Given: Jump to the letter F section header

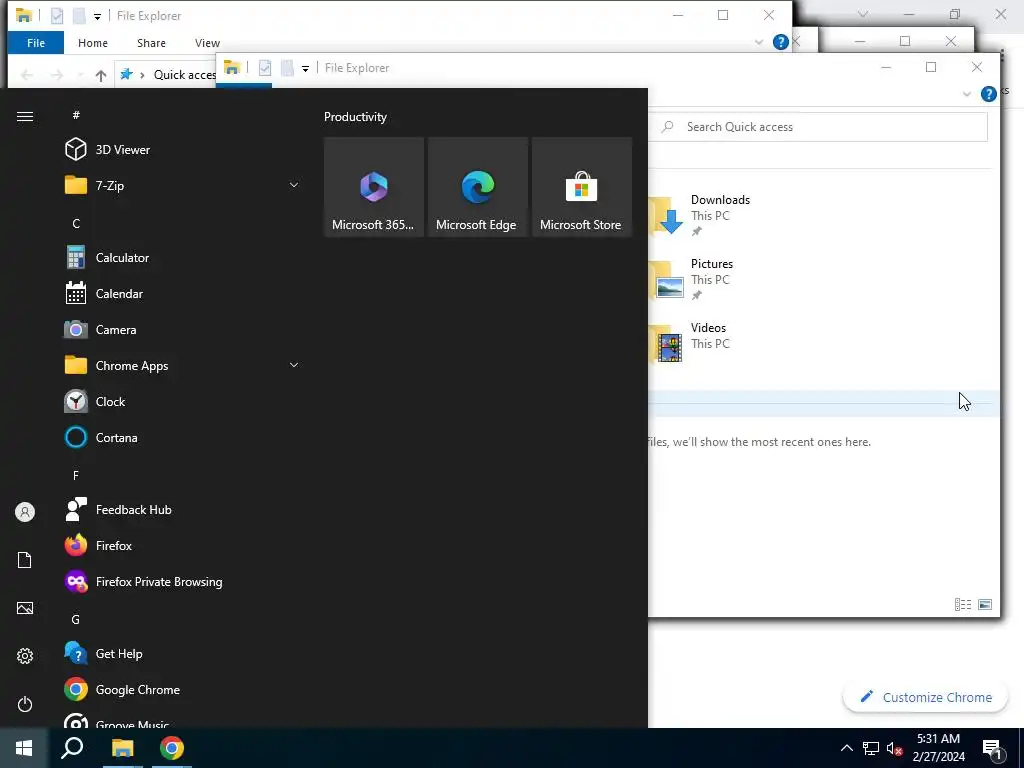Looking at the screenshot, I should 76,475.
